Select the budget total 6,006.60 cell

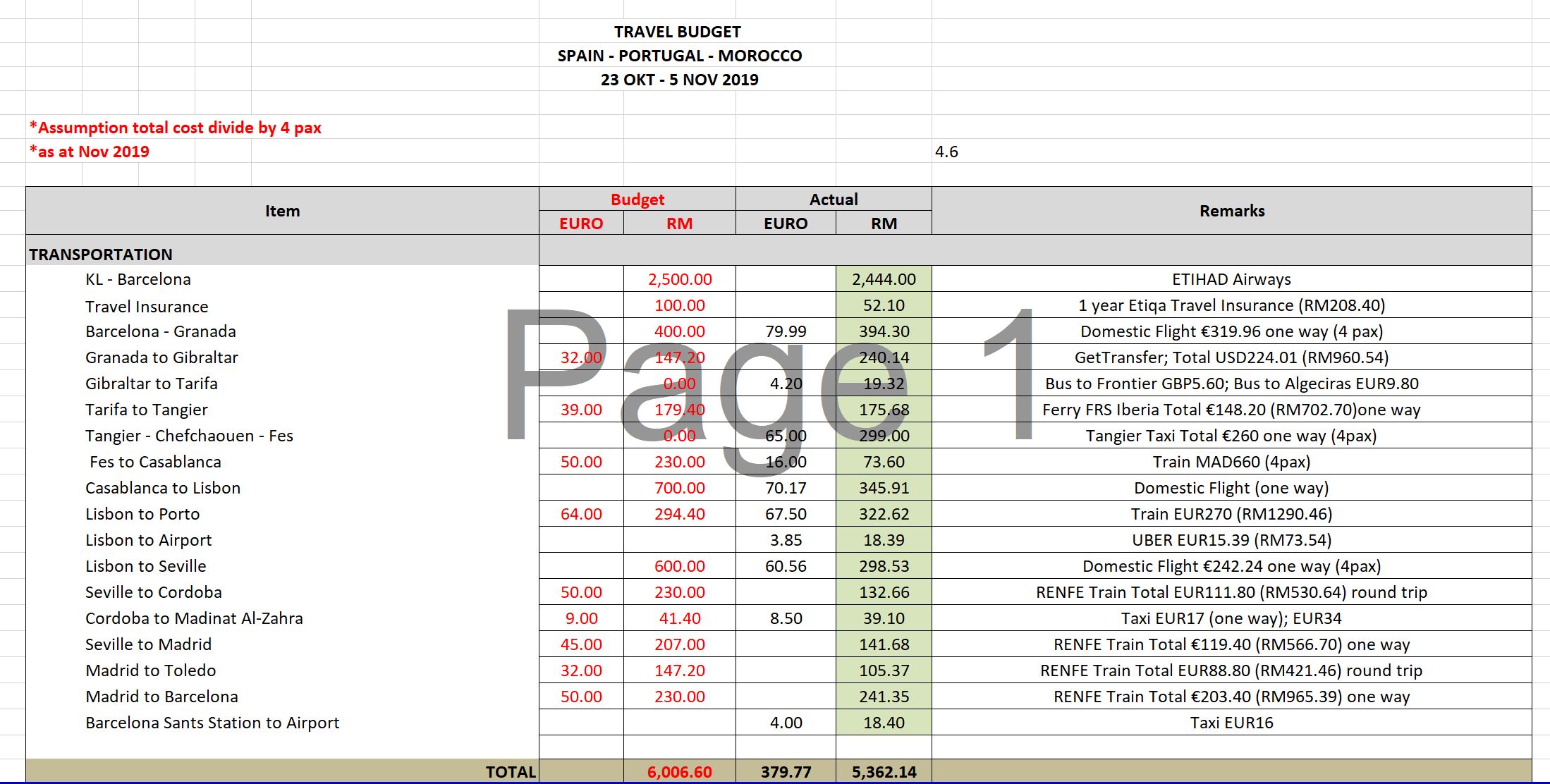(x=679, y=772)
